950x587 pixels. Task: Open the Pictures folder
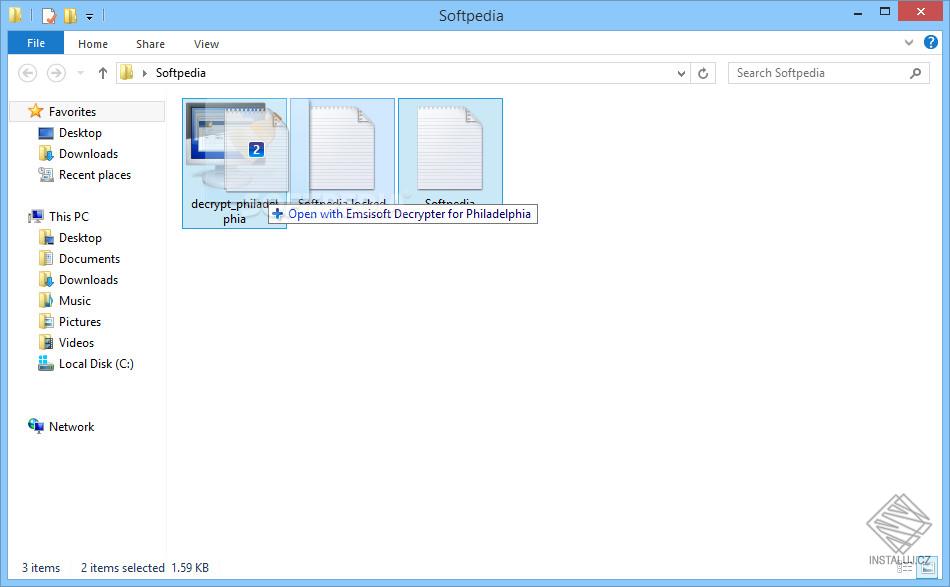(x=79, y=322)
